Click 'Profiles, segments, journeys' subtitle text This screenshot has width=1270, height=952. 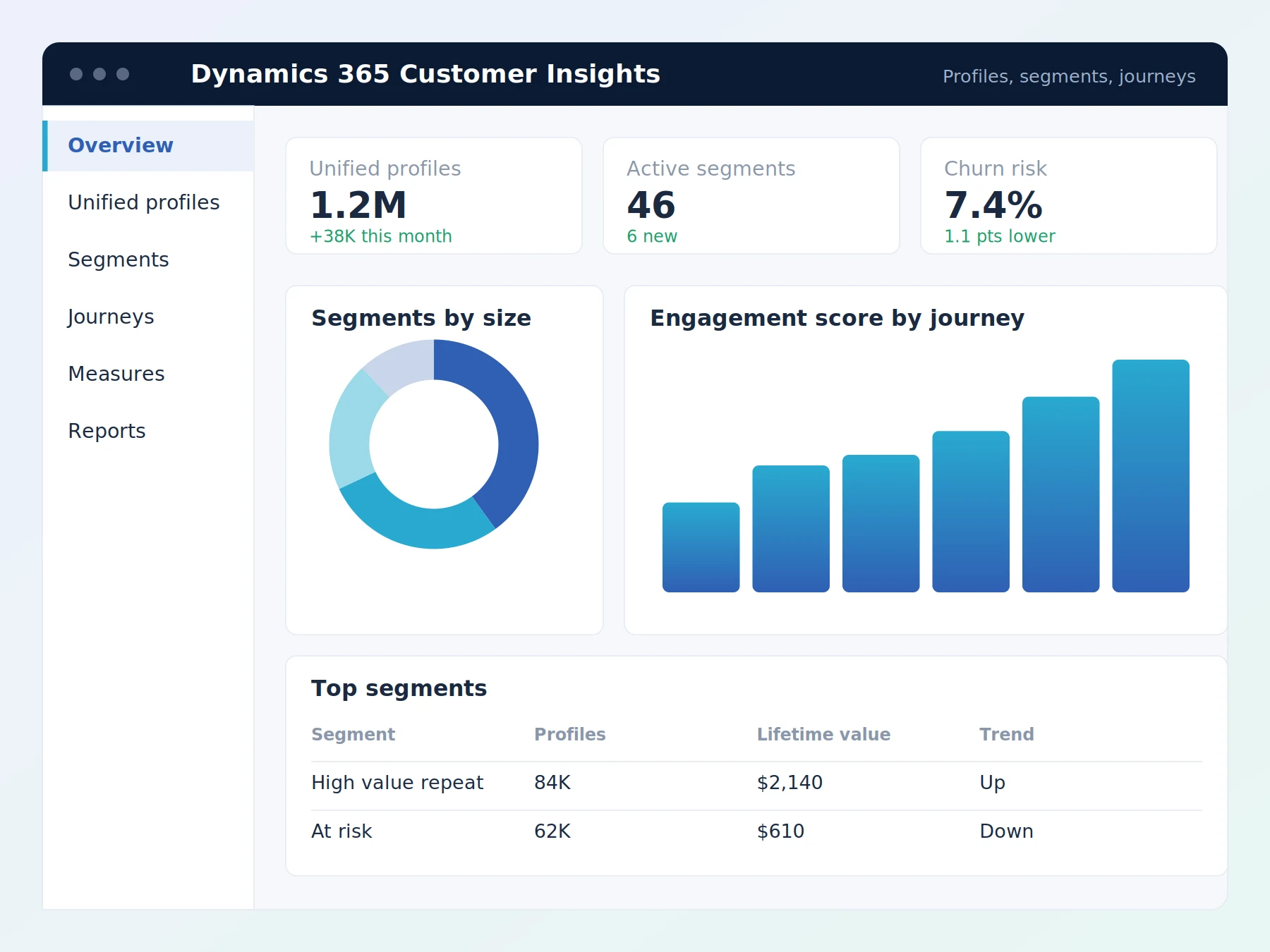[x=1069, y=76]
